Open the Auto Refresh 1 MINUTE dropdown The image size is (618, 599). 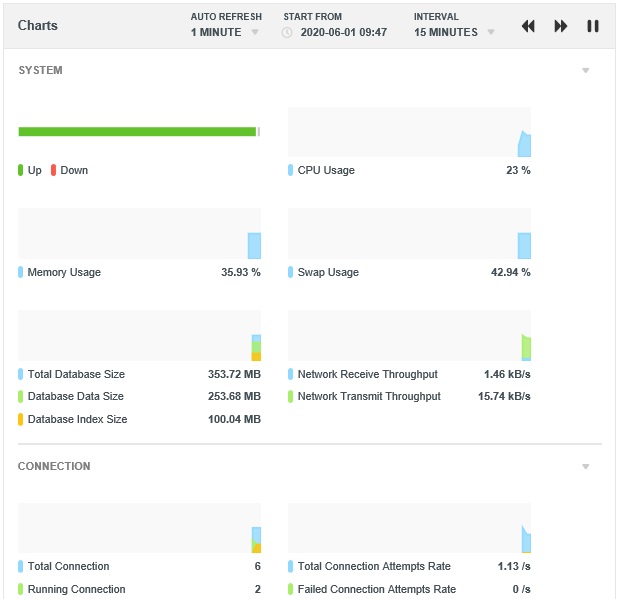pyautogui.click(x=225, y=32)
